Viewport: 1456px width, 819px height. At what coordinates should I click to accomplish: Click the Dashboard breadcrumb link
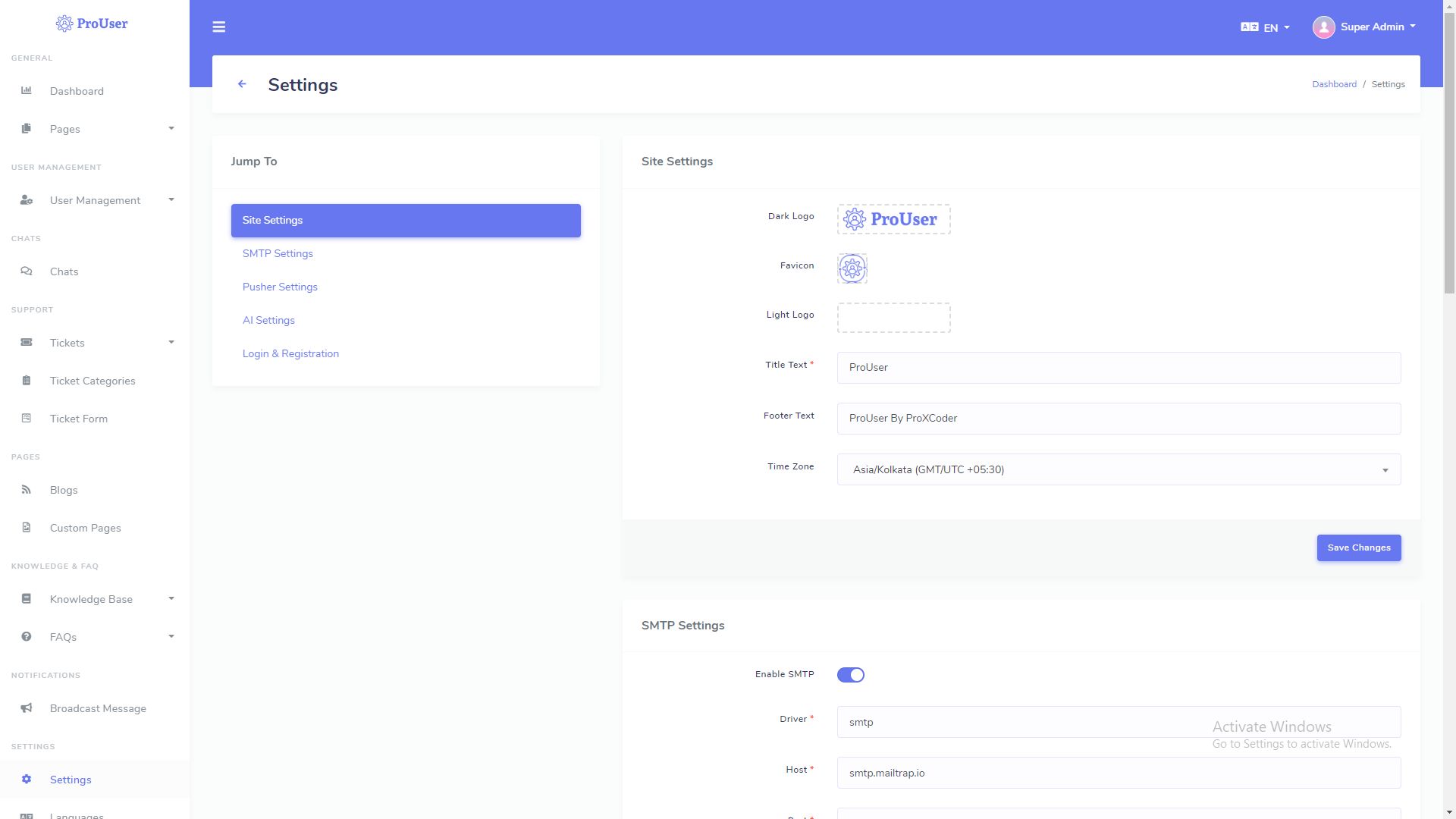1334,84
